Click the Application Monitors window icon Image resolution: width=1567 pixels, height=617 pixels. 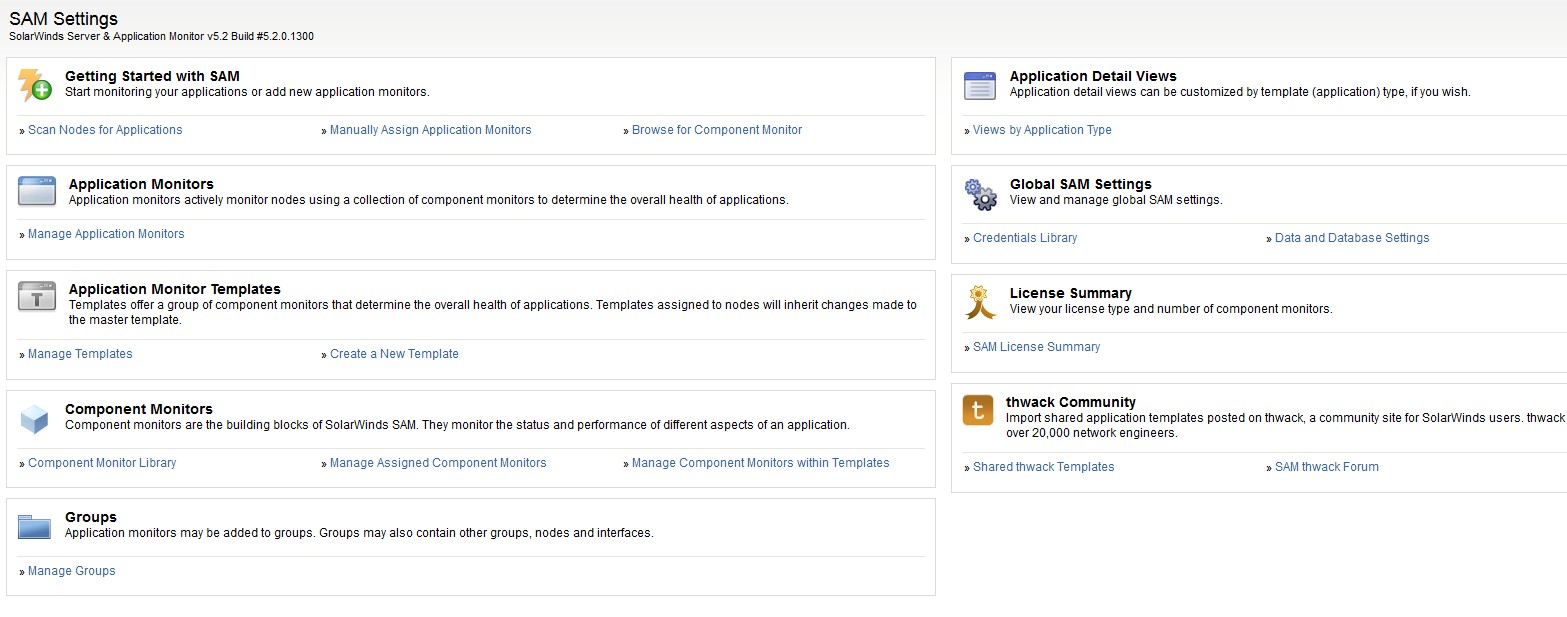[x=37, y=191]
